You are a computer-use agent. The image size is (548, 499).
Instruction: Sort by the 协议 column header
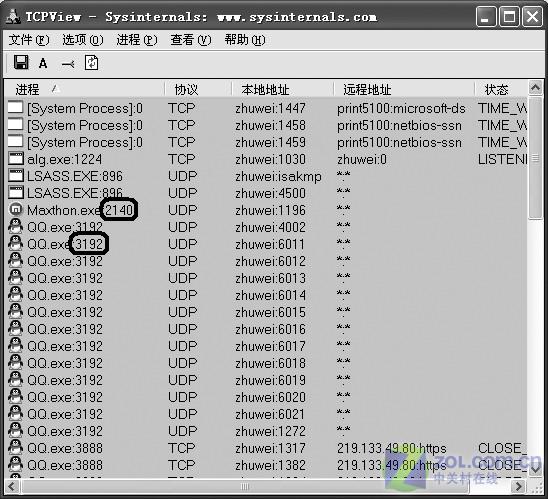tap(198, 89)
